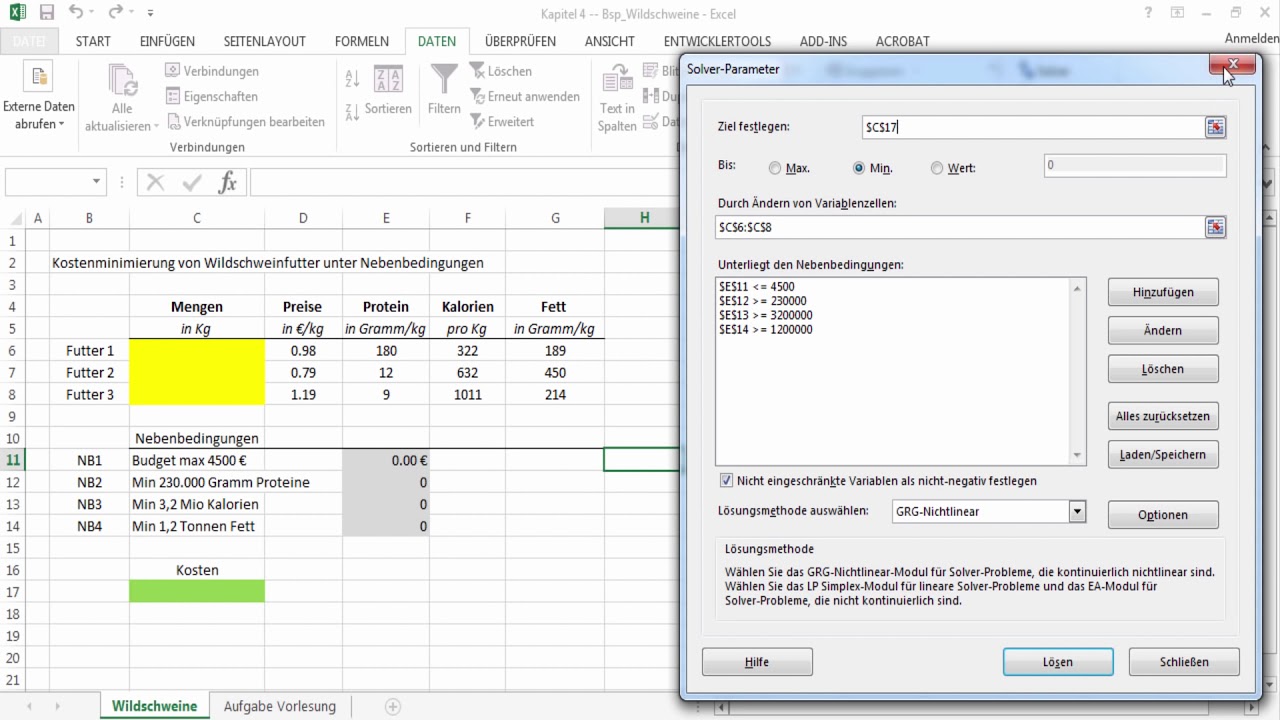Viewport: 1280px width, 720px height.
Task: Add new sheet with plus icon
Action: coord(393,706)
